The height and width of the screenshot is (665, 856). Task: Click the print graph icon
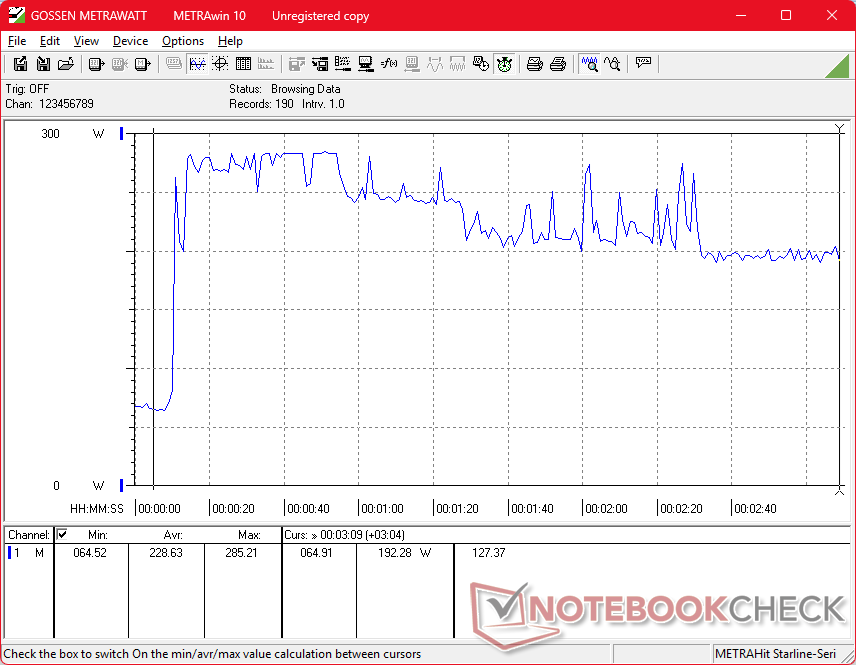click(x=534, y=64)
